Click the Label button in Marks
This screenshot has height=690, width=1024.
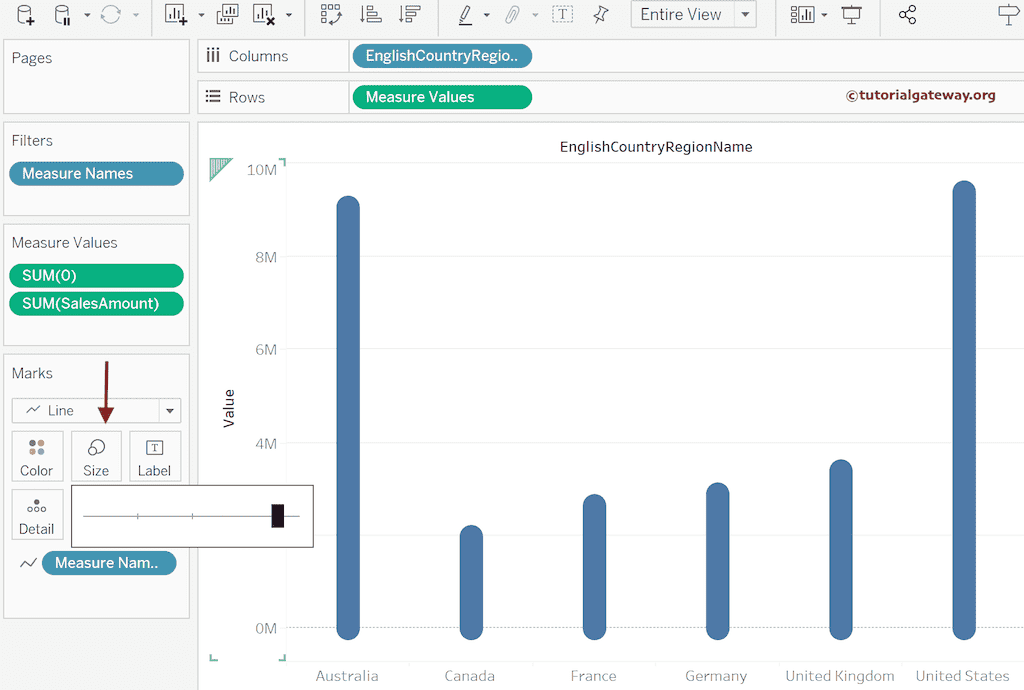point(155,456)
